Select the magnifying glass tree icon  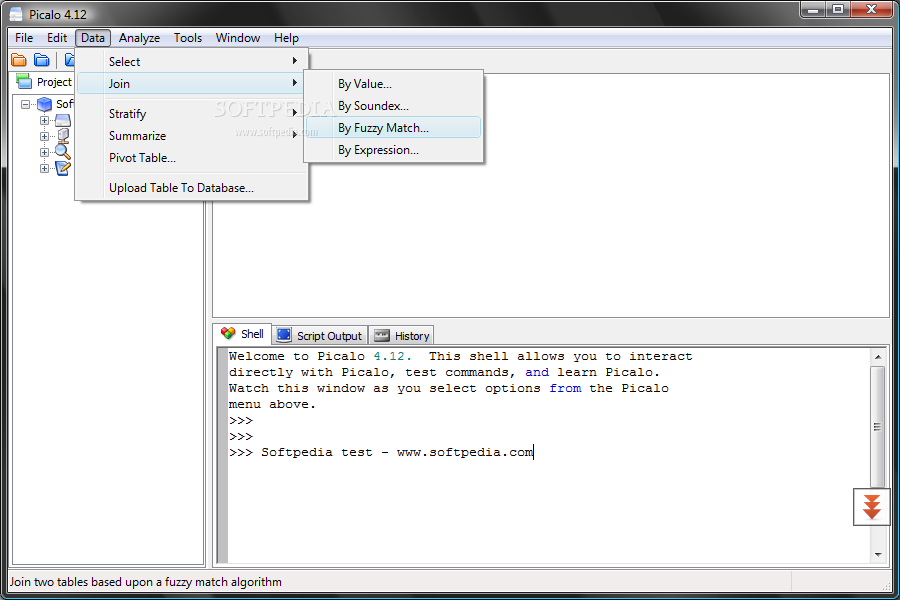pos(63,152)
